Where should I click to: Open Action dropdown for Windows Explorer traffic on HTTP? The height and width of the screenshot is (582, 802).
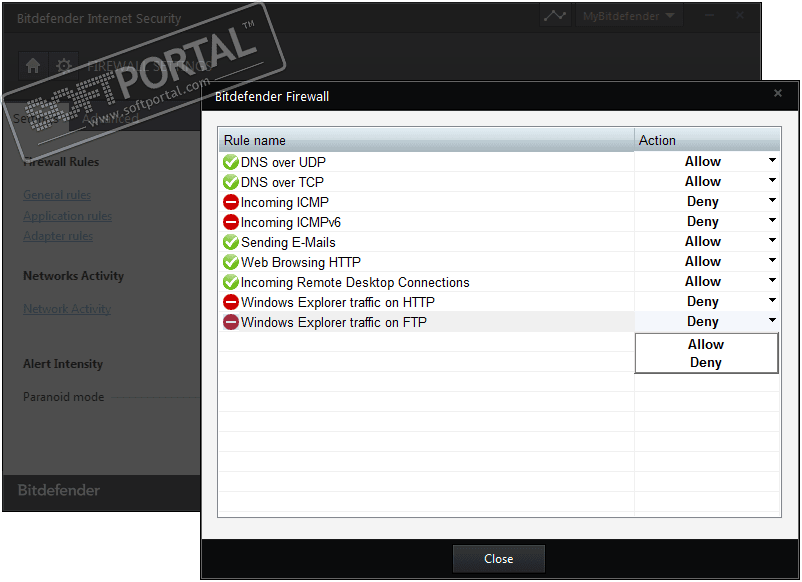click(x=772, y=300)
